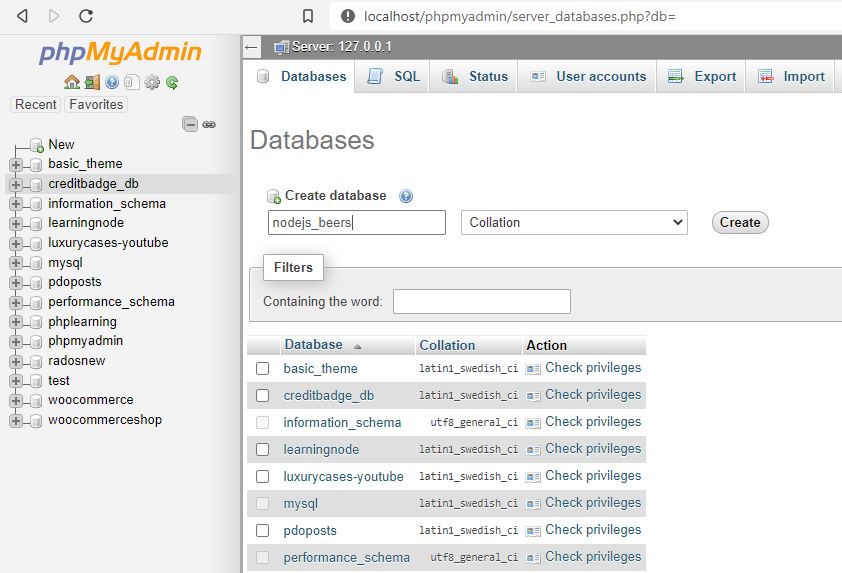Click Create database help question icon
This screenshot has width=842, height=573.
pos(406,196)
